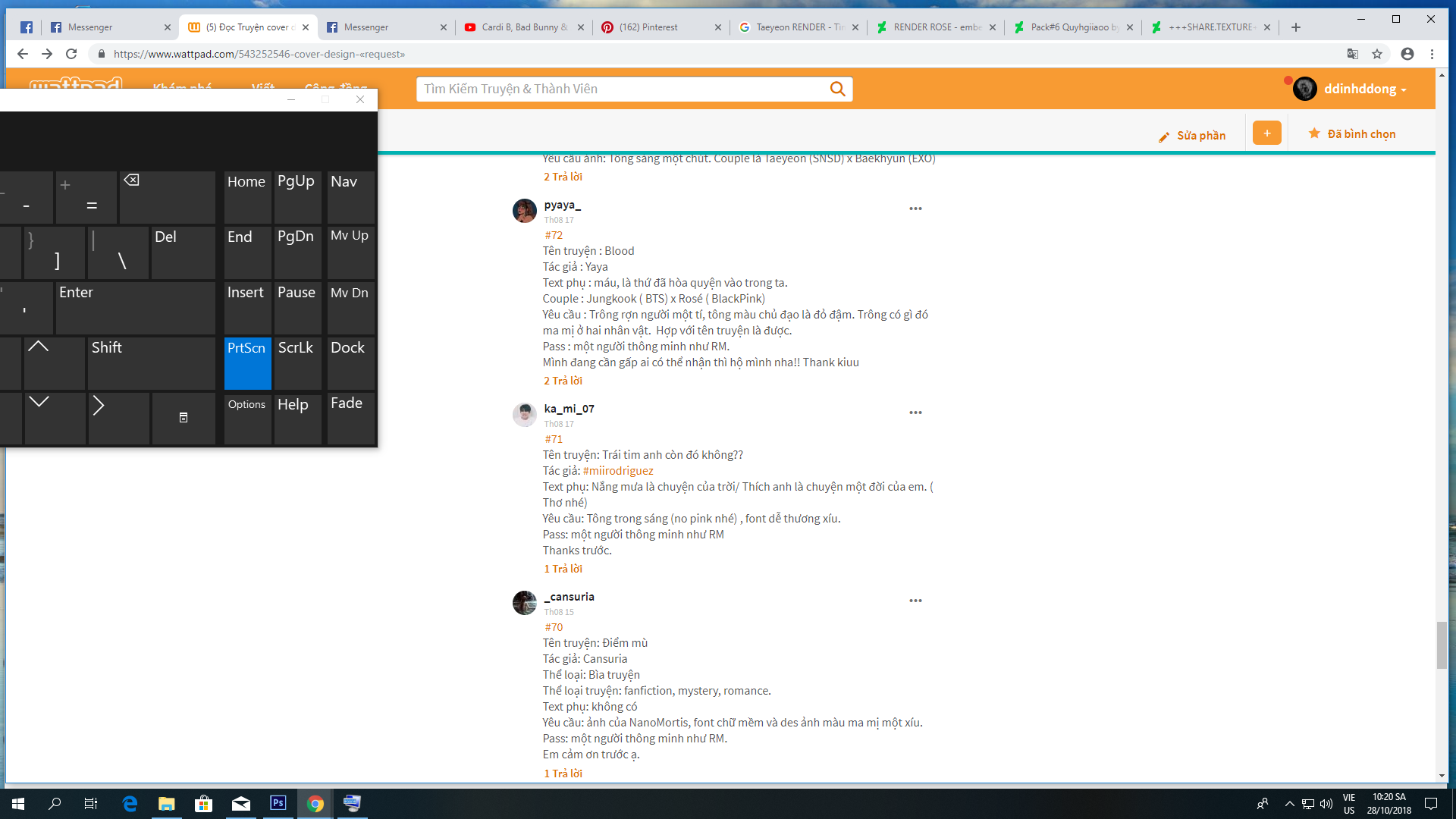Open a new browser tab

1296,27
